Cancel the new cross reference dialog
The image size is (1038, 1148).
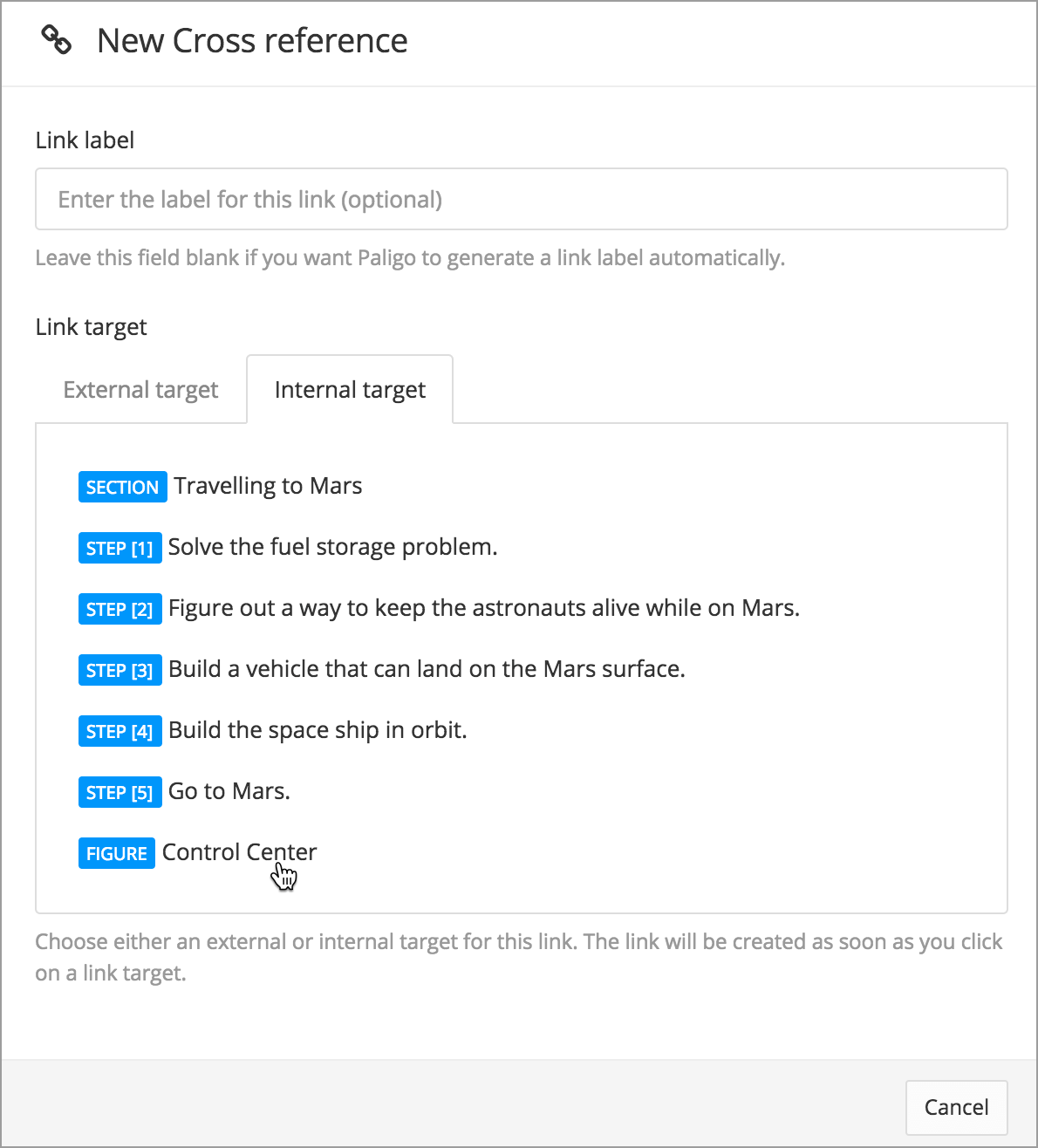(x=956, y=1107)
